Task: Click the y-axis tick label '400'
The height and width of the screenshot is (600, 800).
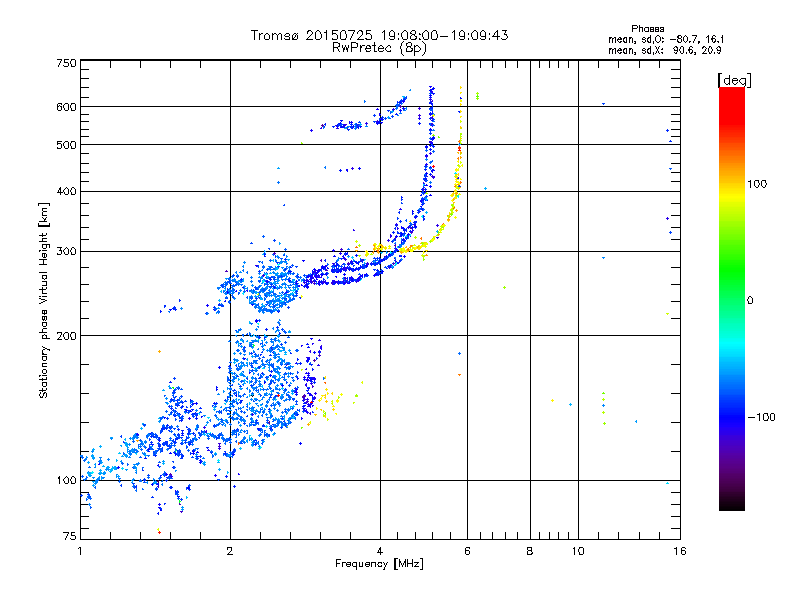Action: click(x=66, y=191)
